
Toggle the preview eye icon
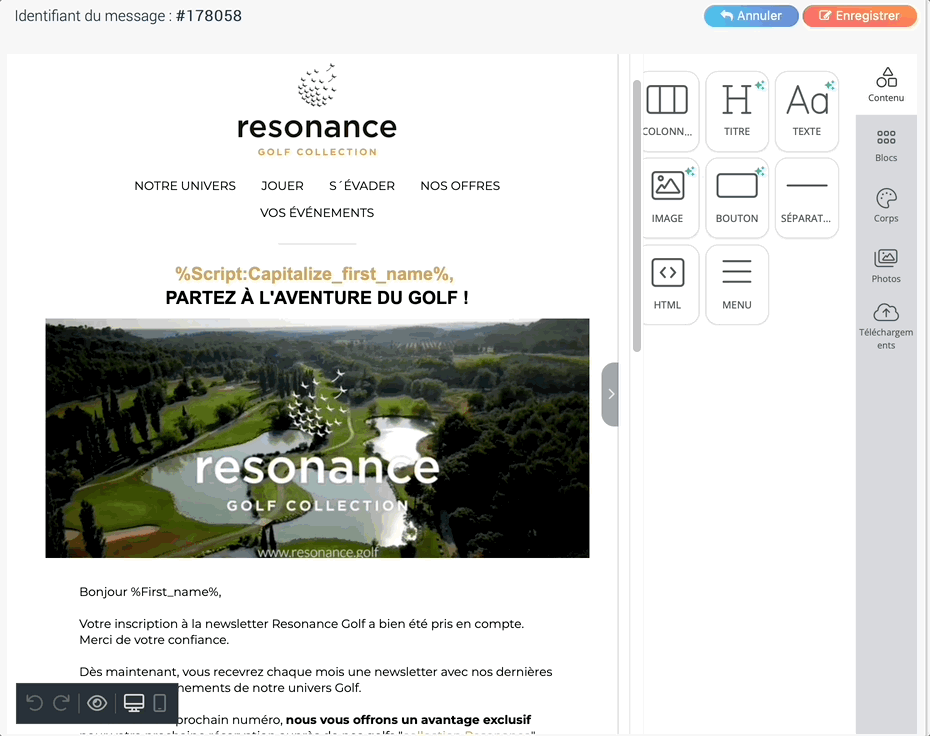(97, 703)
